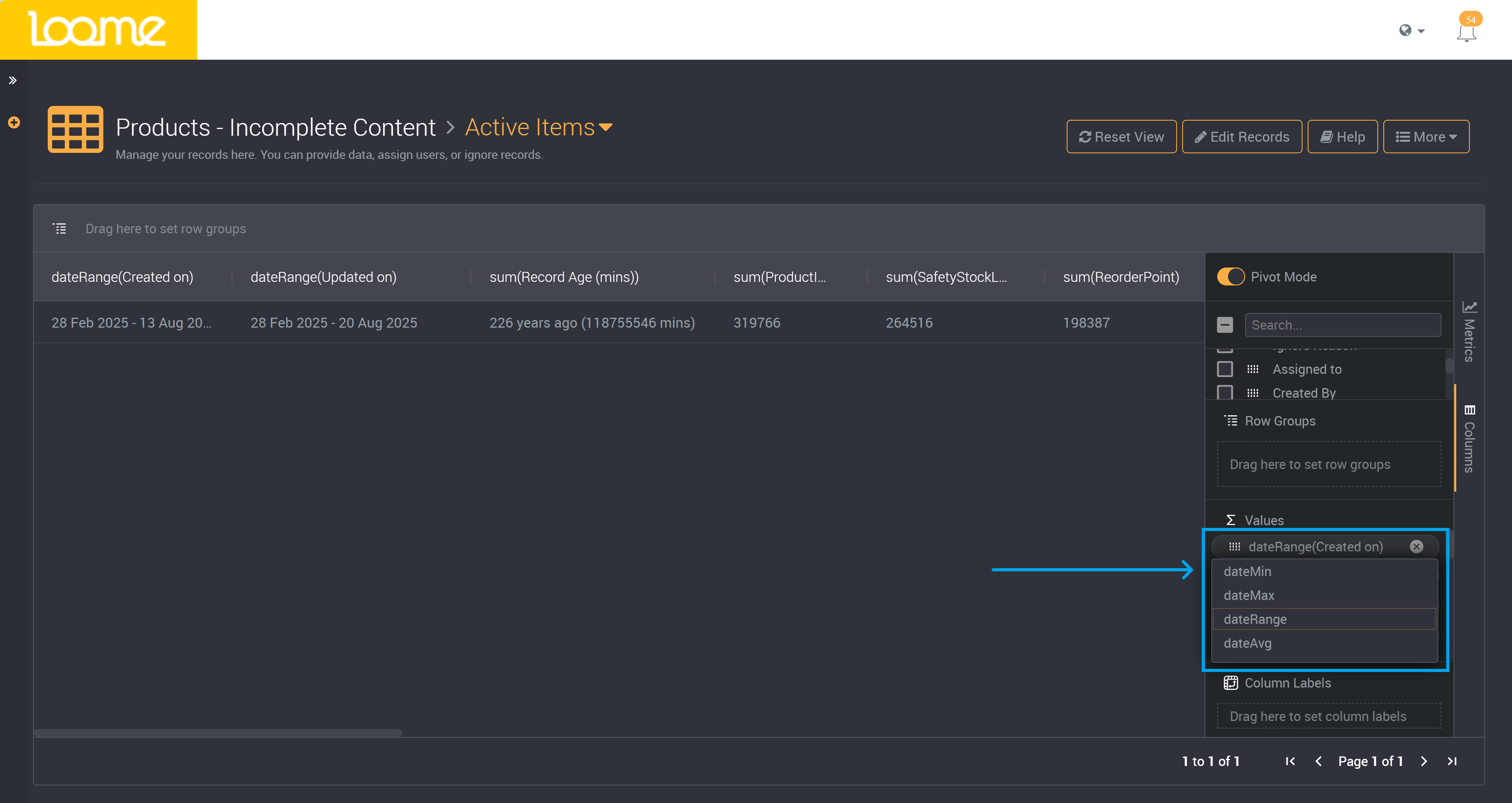1512x803 pixels.
Task: Click the 198387 cell value
Action: [x=1086, y=322]
